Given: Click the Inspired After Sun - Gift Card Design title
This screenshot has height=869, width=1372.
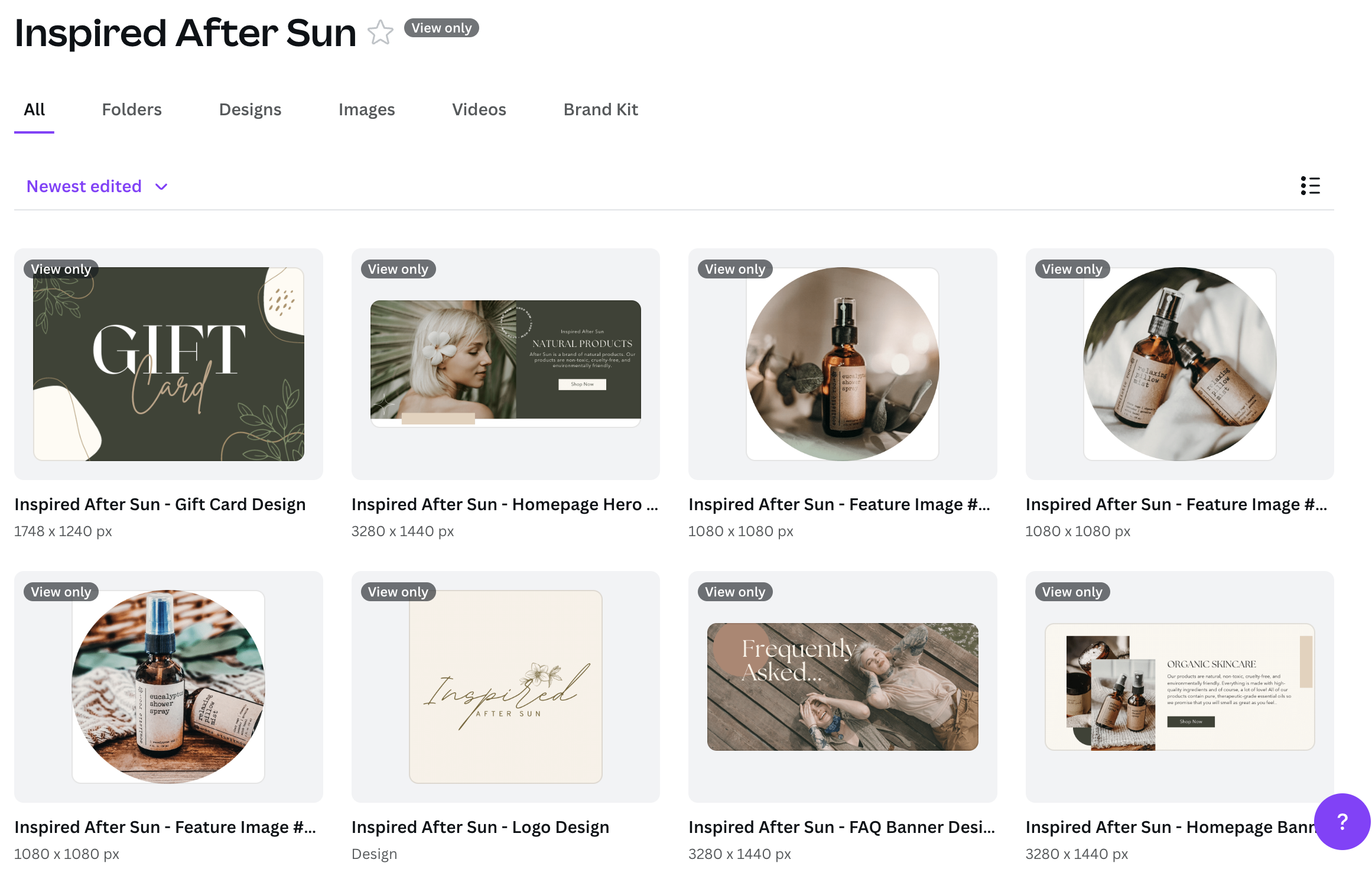Looking at the screenshot, I should point(160,504).
